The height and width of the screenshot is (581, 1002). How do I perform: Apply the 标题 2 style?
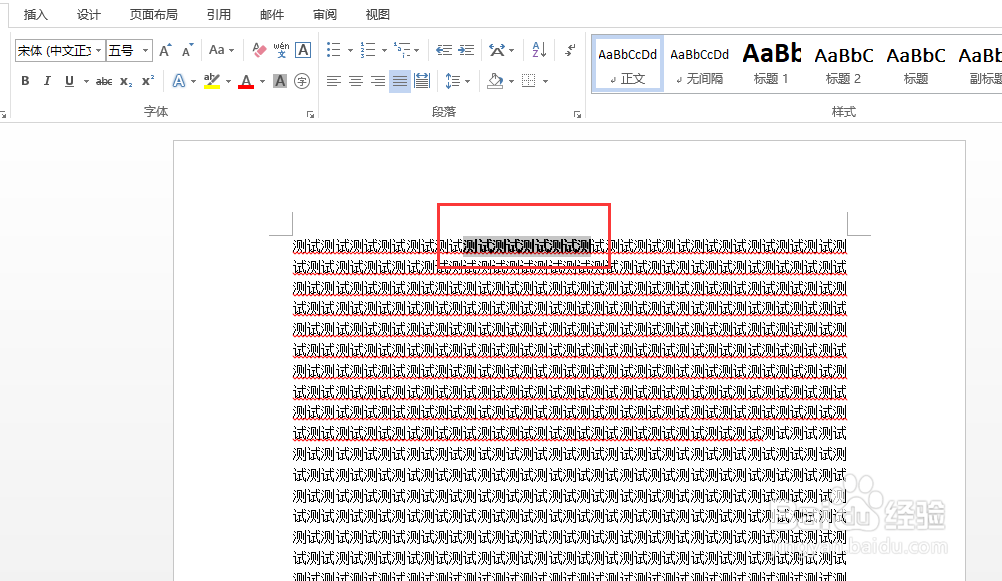(x=844, y=64)
